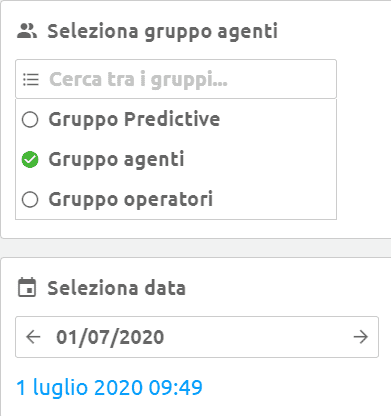Choose Gruppo Predictive from the group list
The image size is (391, 416).
point(176,119)
